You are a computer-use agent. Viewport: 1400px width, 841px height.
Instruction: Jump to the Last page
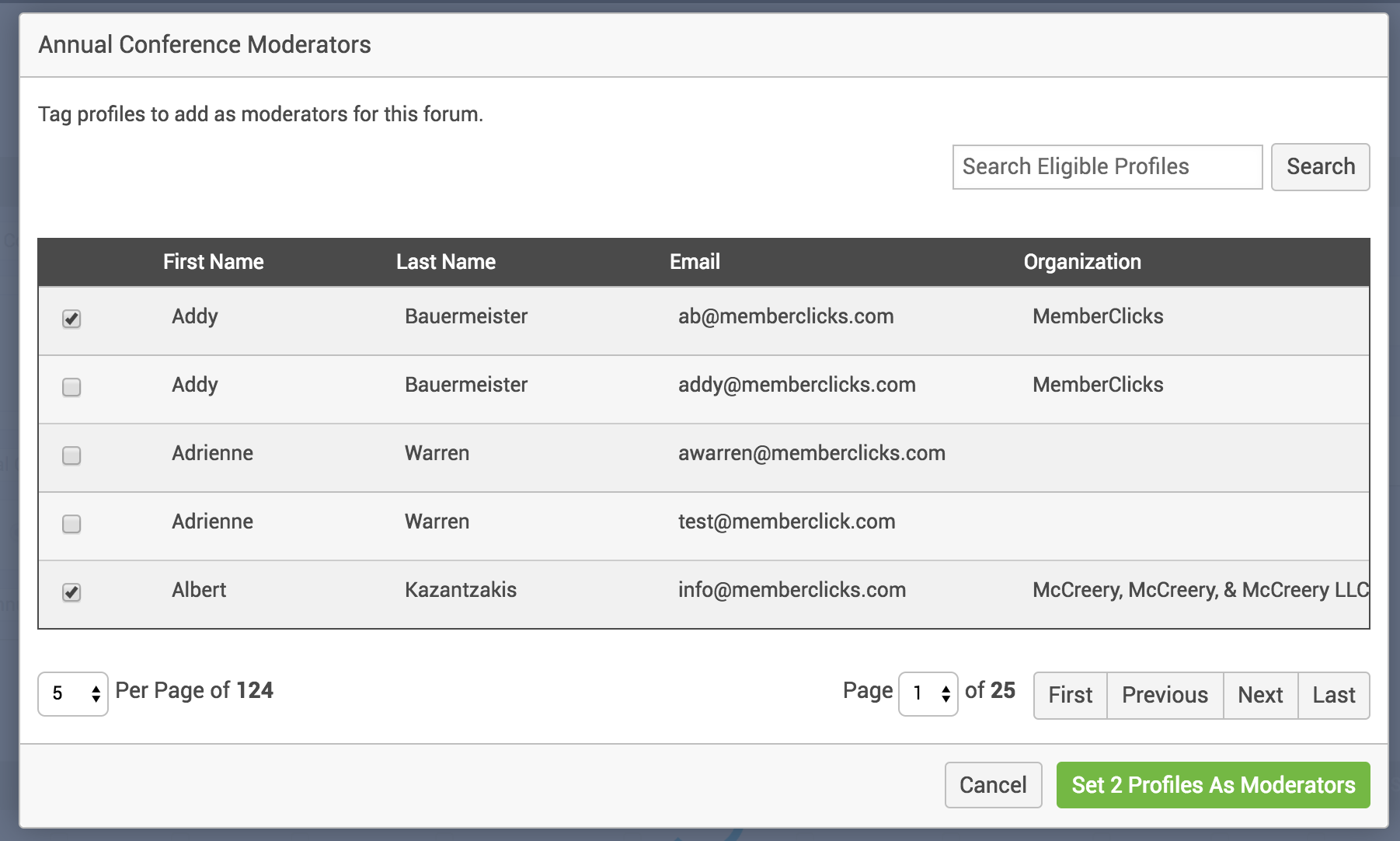click(x=1333, y=695)
